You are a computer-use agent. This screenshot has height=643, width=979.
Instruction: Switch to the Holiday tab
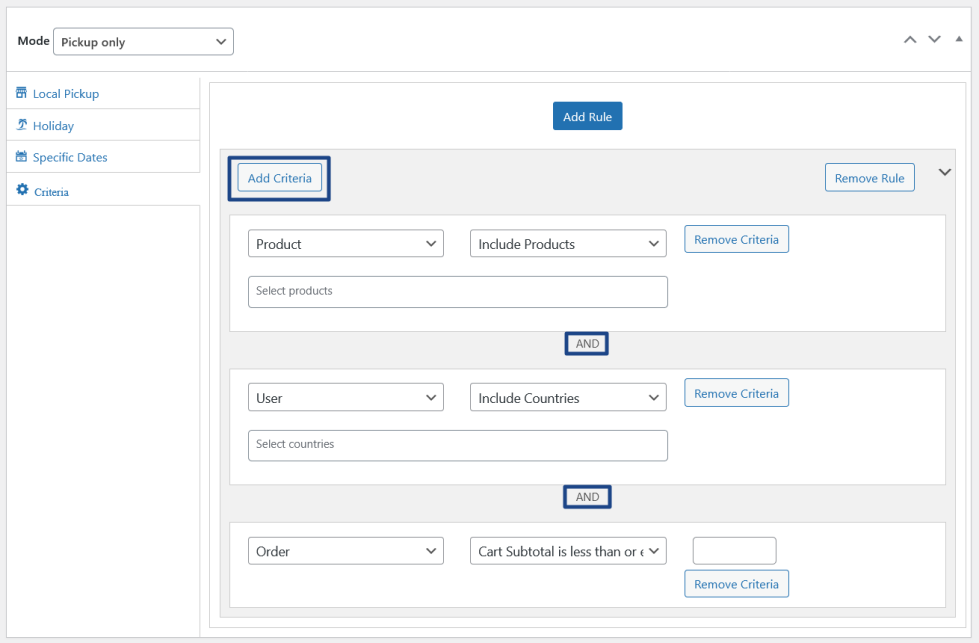click(53, 126)
